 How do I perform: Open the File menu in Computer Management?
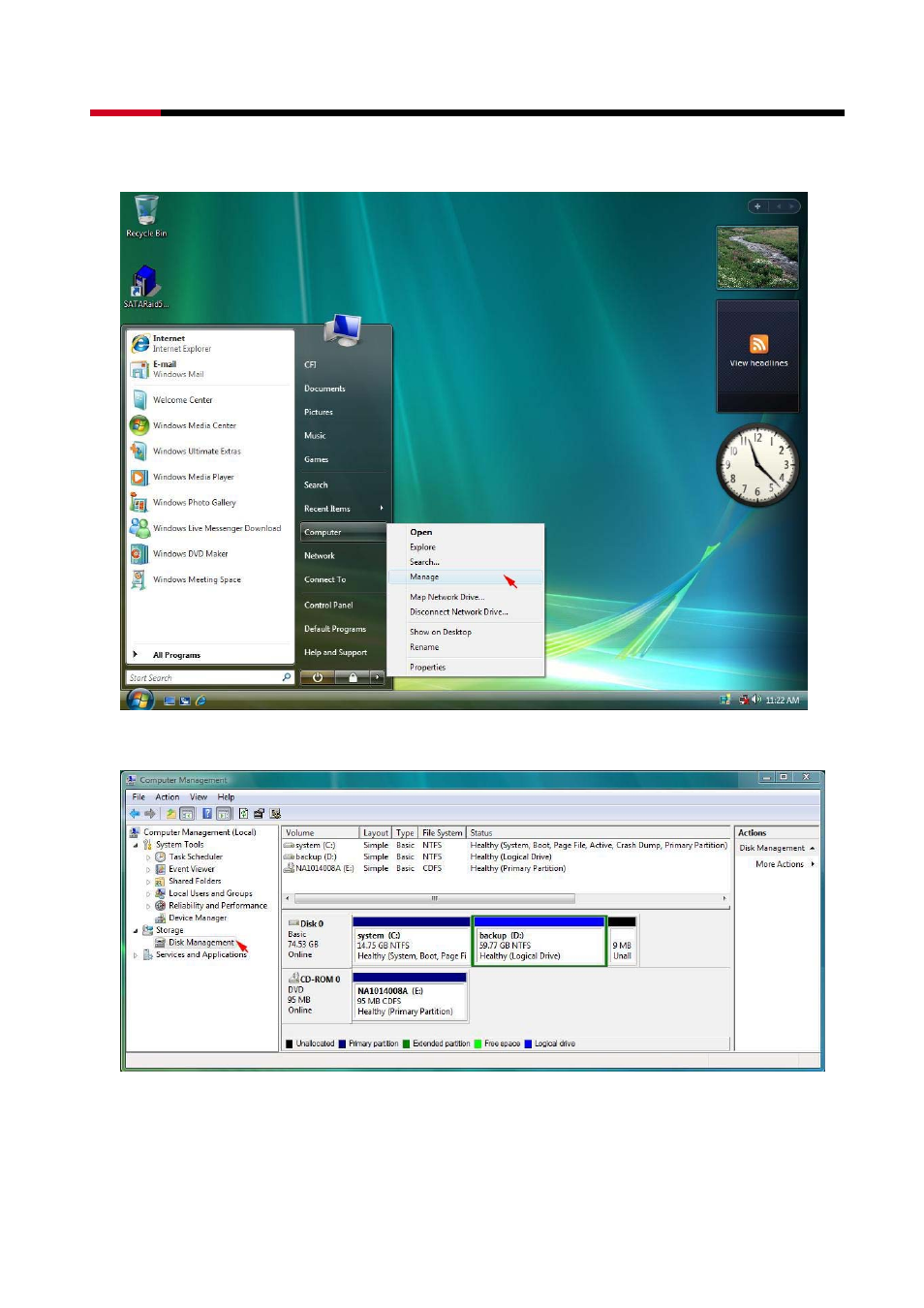(139, 797)
